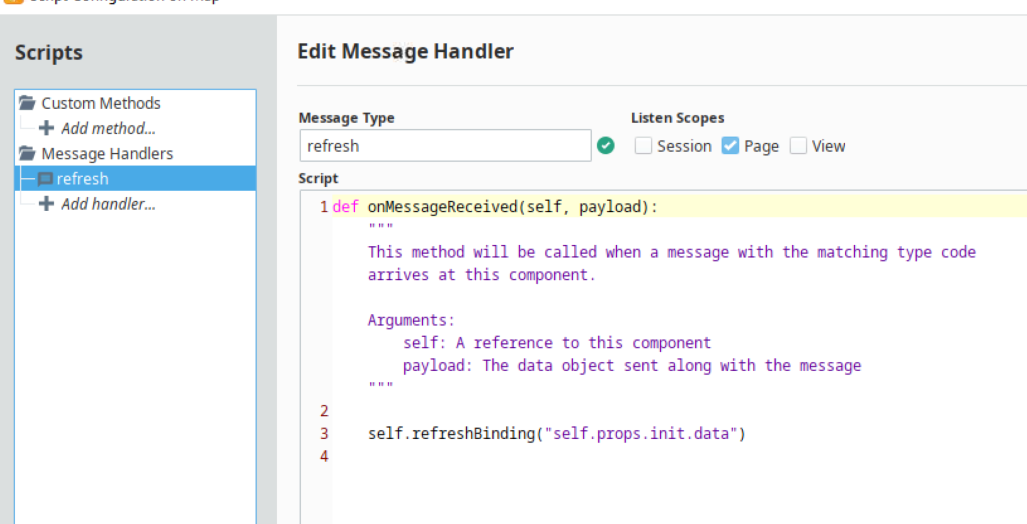Viewport: 1027px width, 524px height.
Task: Click the Listen Scopes label
Action: [678, 118]
